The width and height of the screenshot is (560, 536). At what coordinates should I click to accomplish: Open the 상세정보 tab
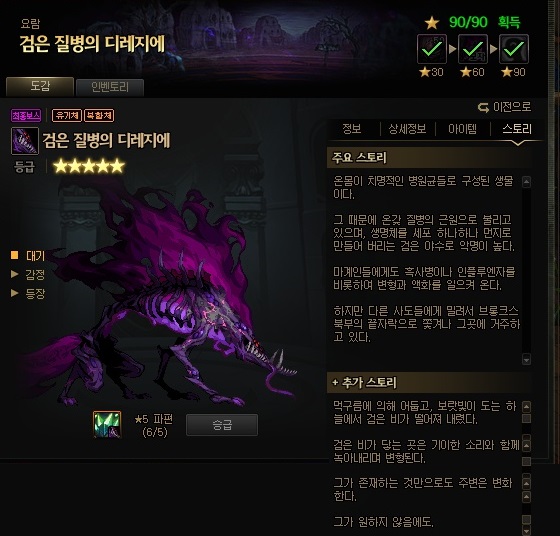coord(407,129)
